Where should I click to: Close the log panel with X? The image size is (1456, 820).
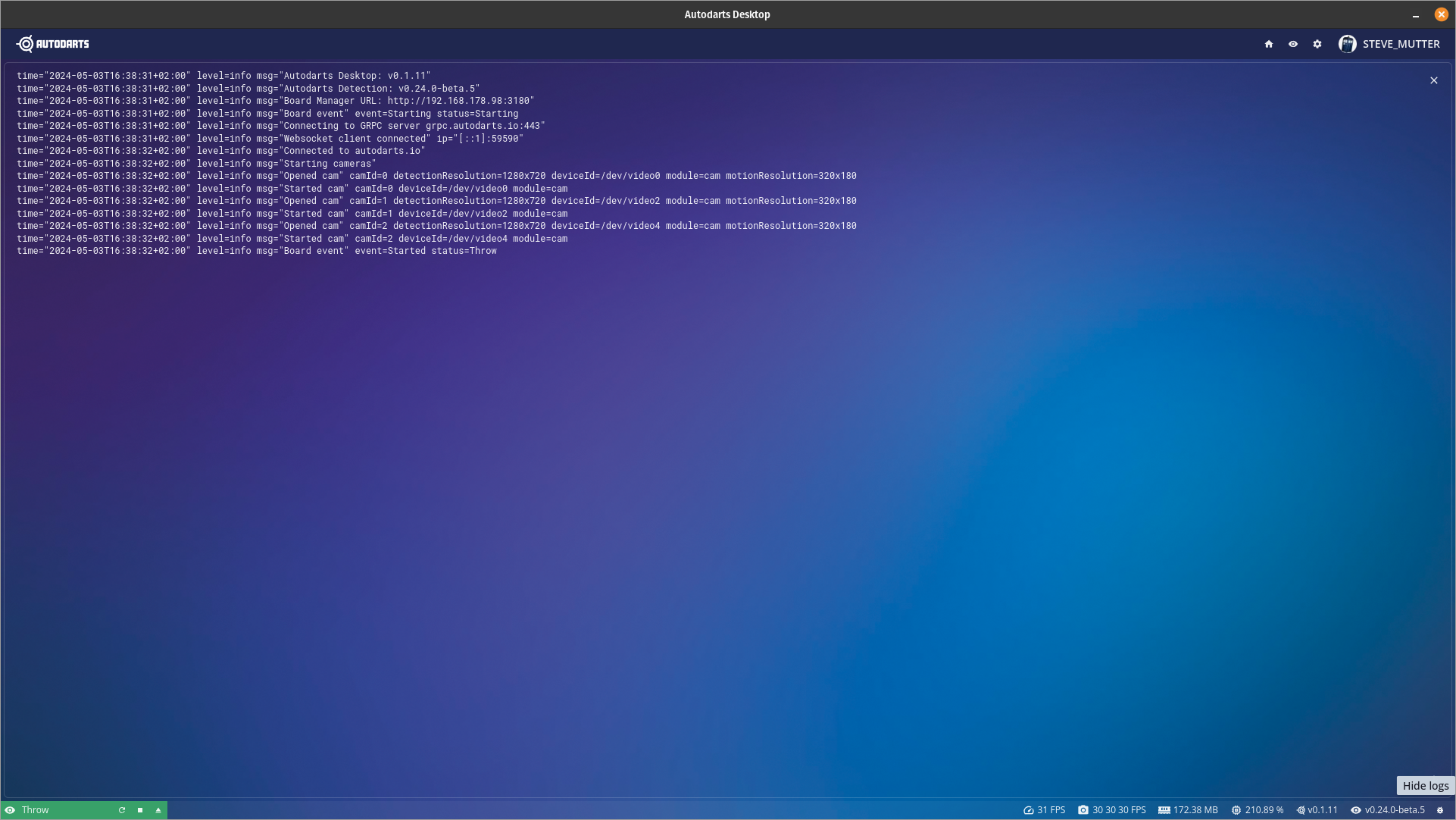point(1434,80)
